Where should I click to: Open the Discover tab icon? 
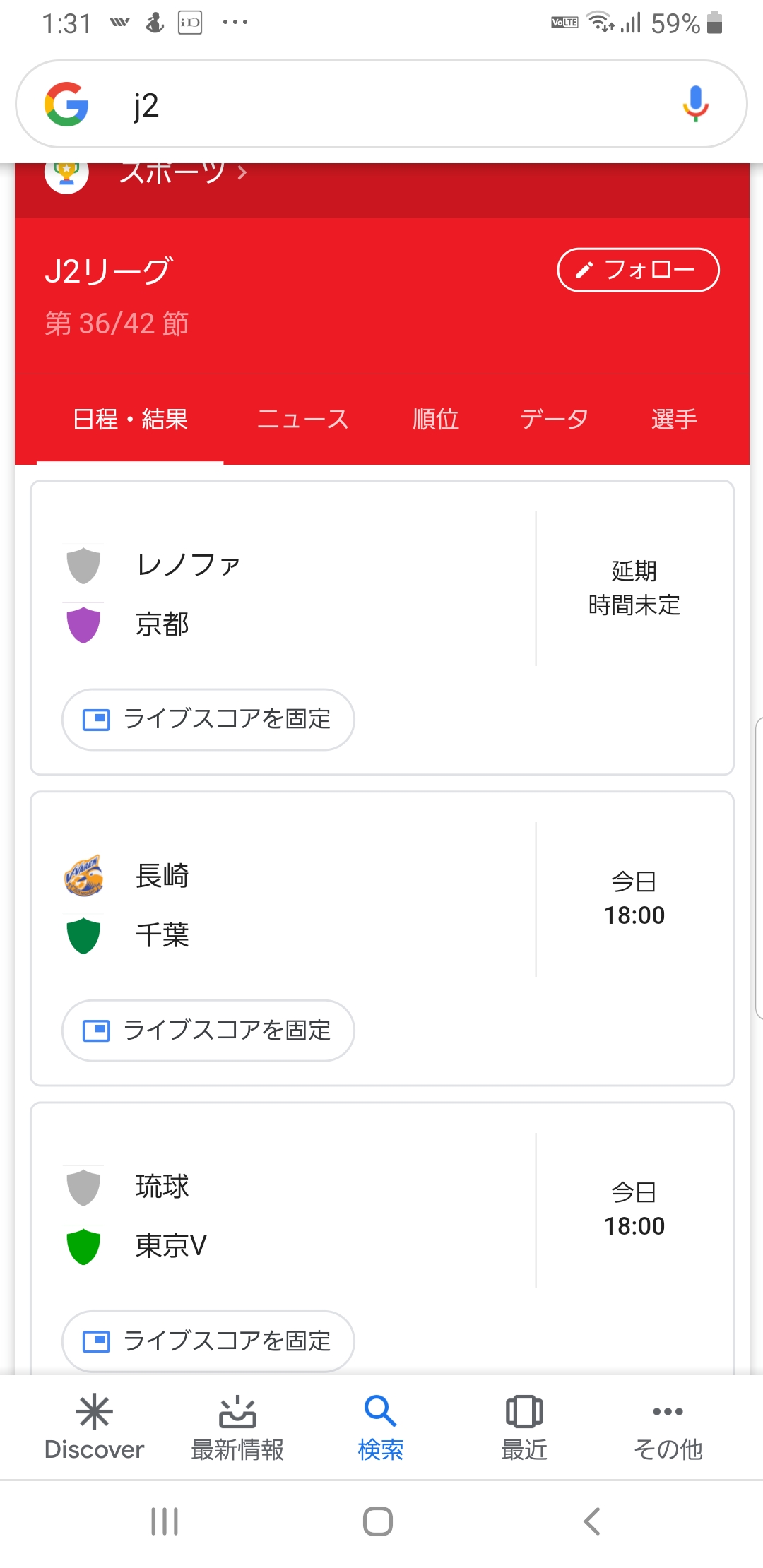pyautogui.click(x=94, y=1412)
